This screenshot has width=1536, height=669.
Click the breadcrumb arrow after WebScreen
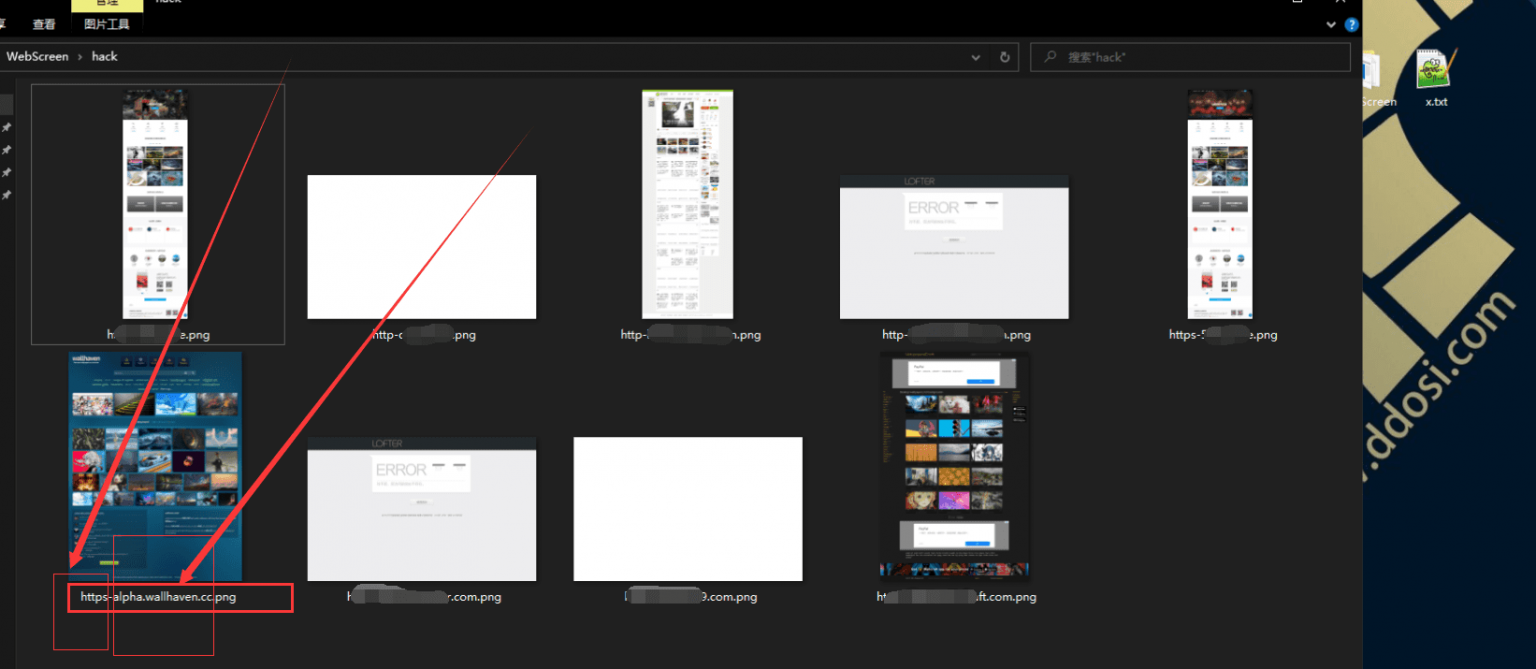point(80,57)
